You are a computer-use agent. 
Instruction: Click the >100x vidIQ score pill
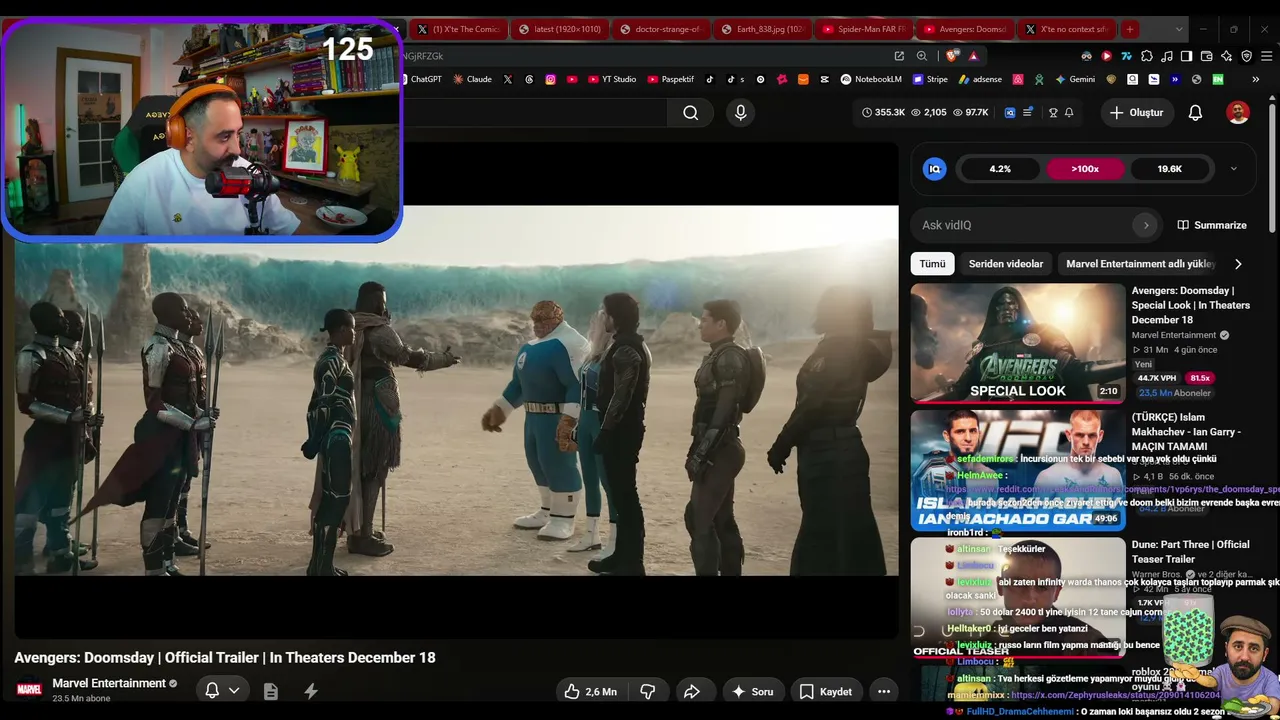point(1085,169)
